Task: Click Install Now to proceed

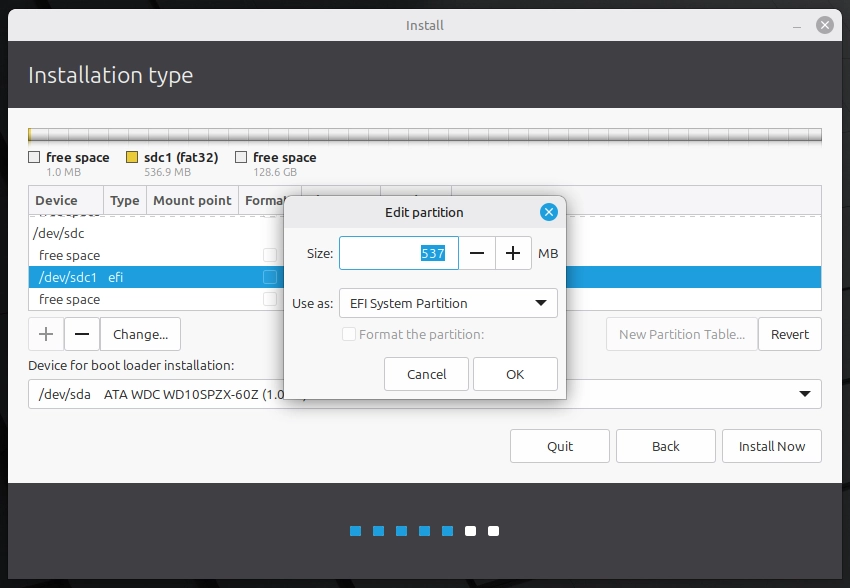Action: [x=771, y=446]
